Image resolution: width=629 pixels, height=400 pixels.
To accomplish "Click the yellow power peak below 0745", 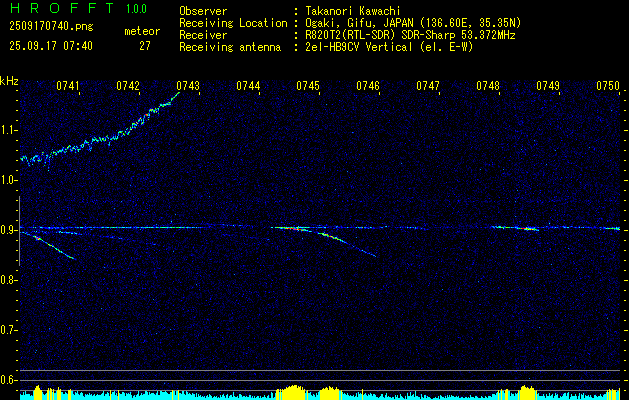I will [295, 392].
